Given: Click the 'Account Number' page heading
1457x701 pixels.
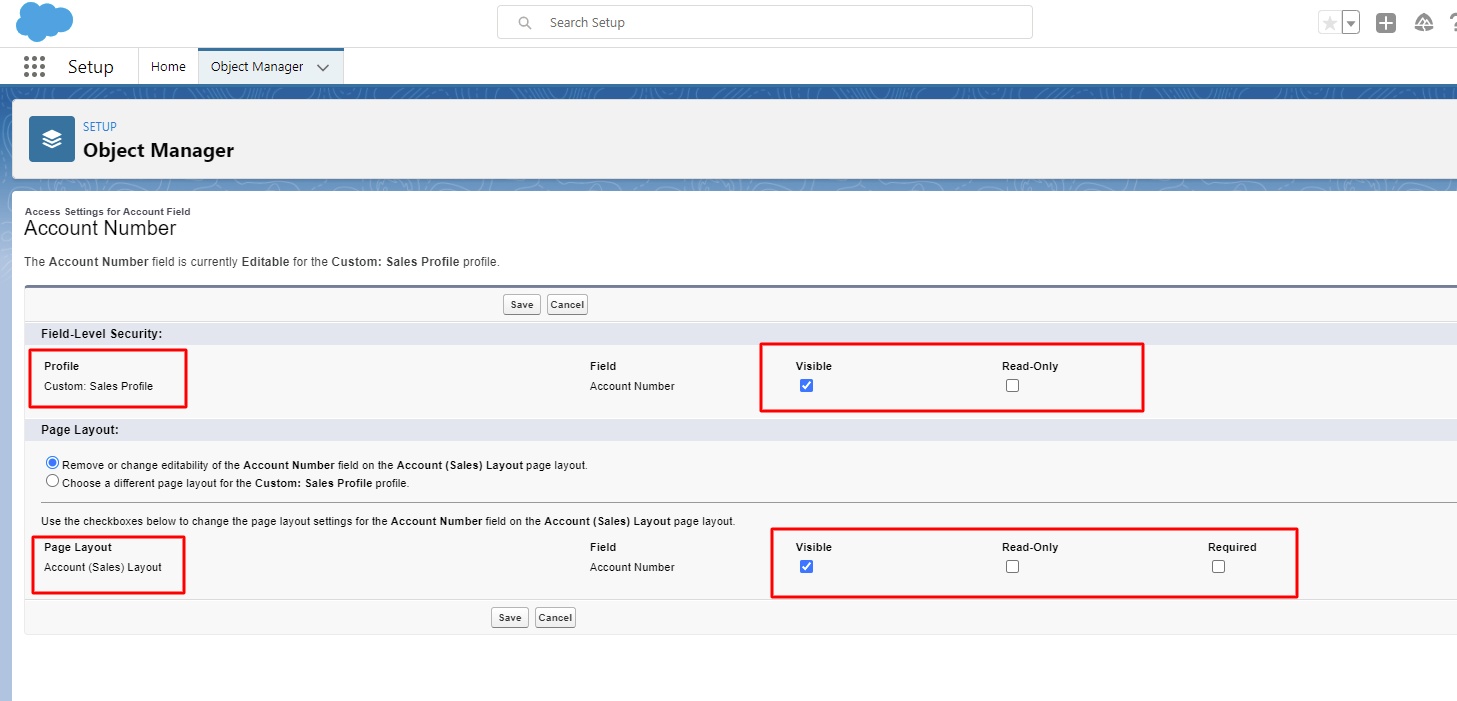Looking at the screenshot, I should pyautogui.click(x=100, y=228).
